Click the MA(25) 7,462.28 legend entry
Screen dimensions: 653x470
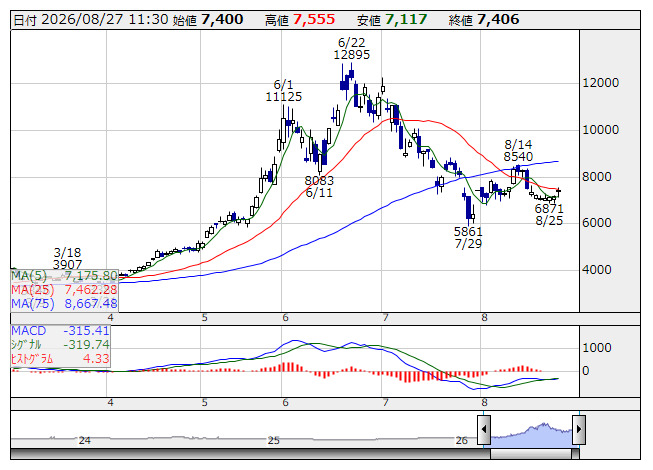coord(64,290)
